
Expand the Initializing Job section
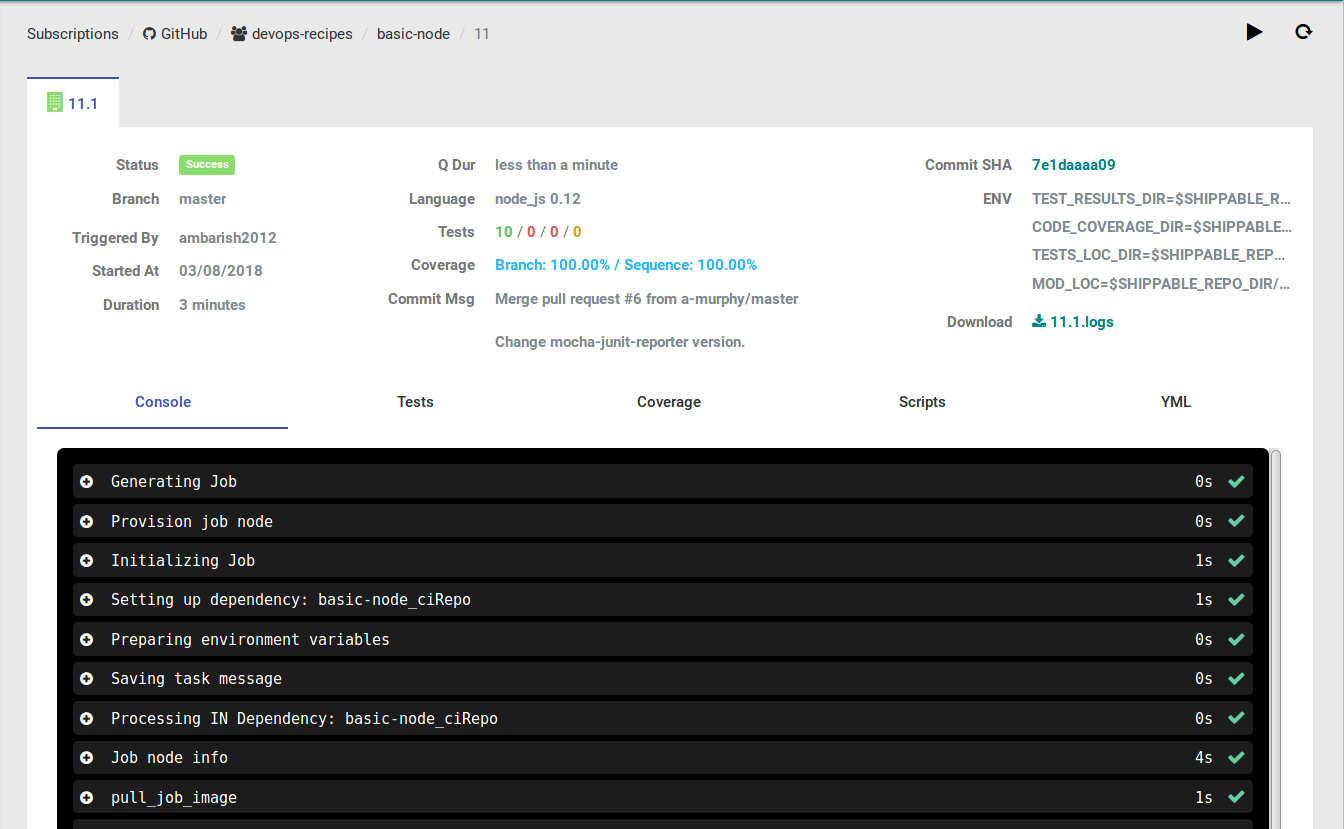pyautogui.click(x=87, y=561)
